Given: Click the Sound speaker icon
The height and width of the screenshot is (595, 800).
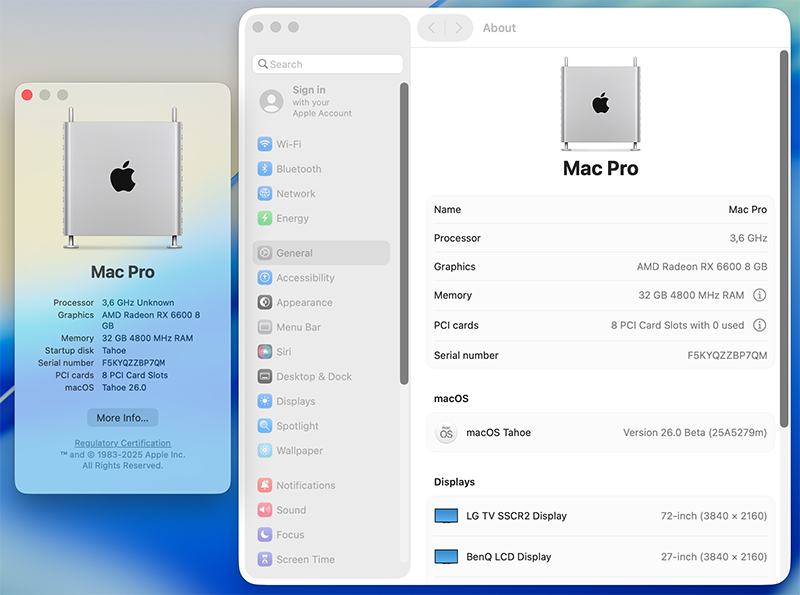Looking at the screenshot, I should (x=264, y=510).
